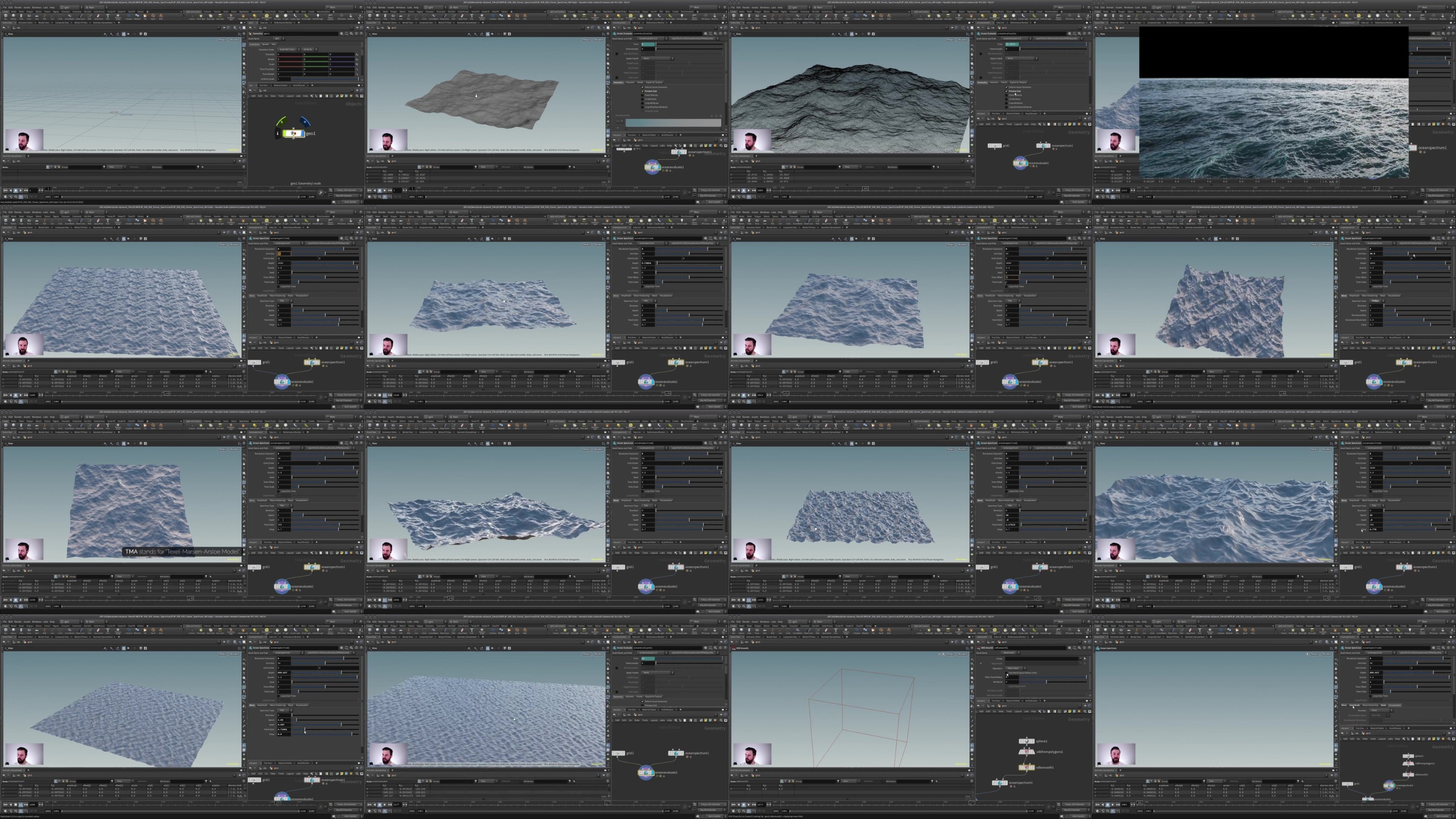The height and width of the screenshot is (819, 1456).
Task: Click the Translate X field of geo1
Action: tap(290, 54)
